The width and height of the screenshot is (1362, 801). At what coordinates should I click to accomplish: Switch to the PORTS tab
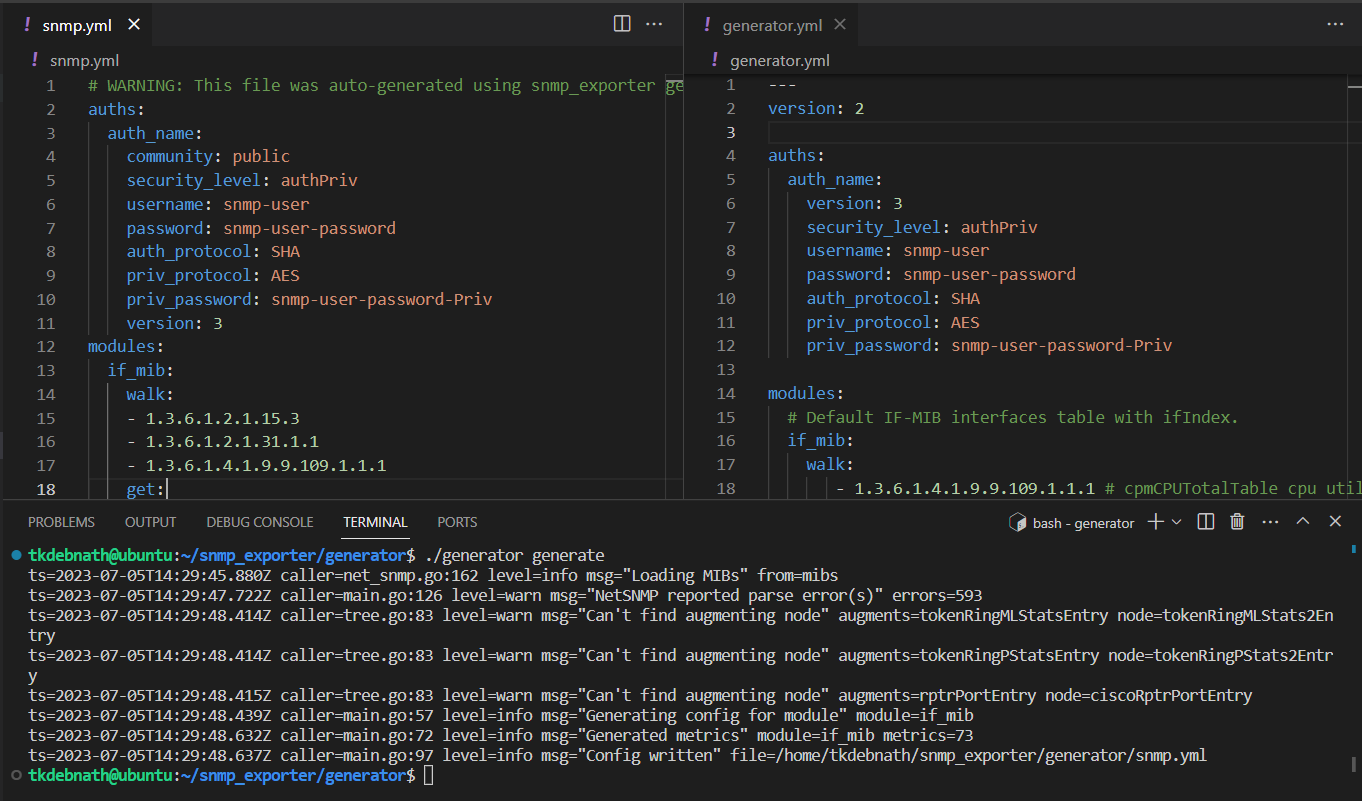(457, 521)
